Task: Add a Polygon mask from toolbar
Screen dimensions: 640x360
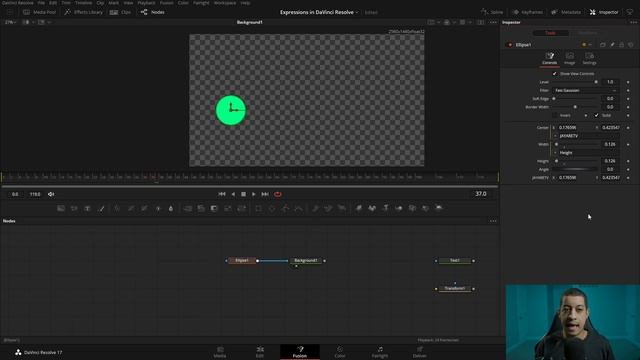Action: point(285,209)
